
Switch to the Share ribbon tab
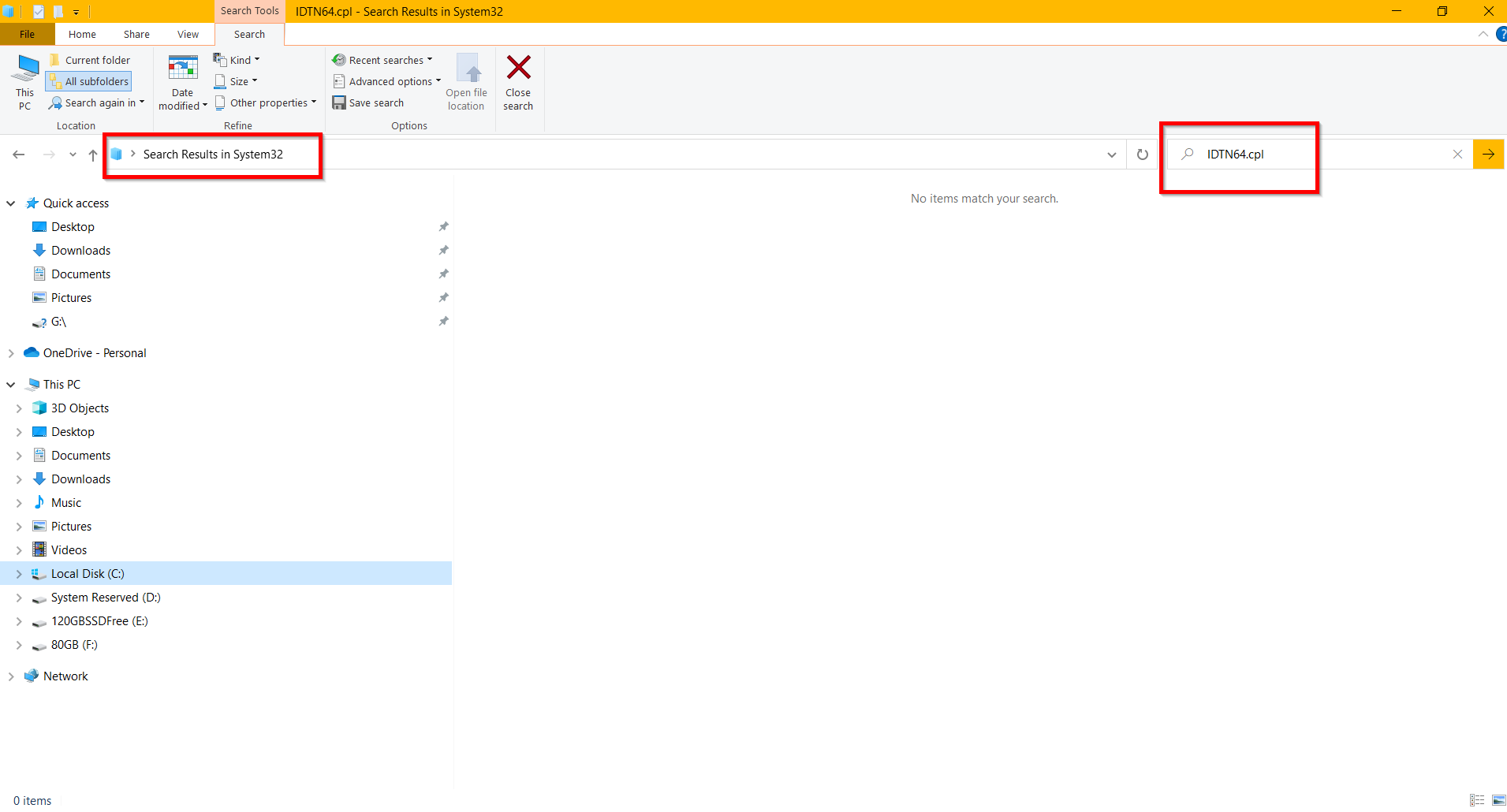tap(136, 34)
